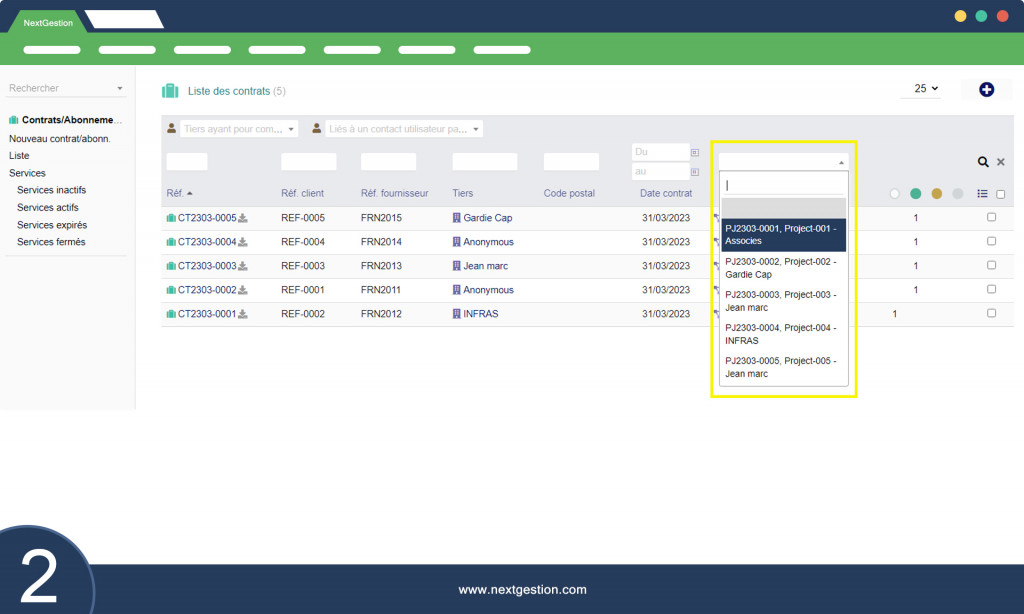Toggle the select-all checkbox in header
The width and height of the screenshot is (1024, 614).
[1000, 194]
